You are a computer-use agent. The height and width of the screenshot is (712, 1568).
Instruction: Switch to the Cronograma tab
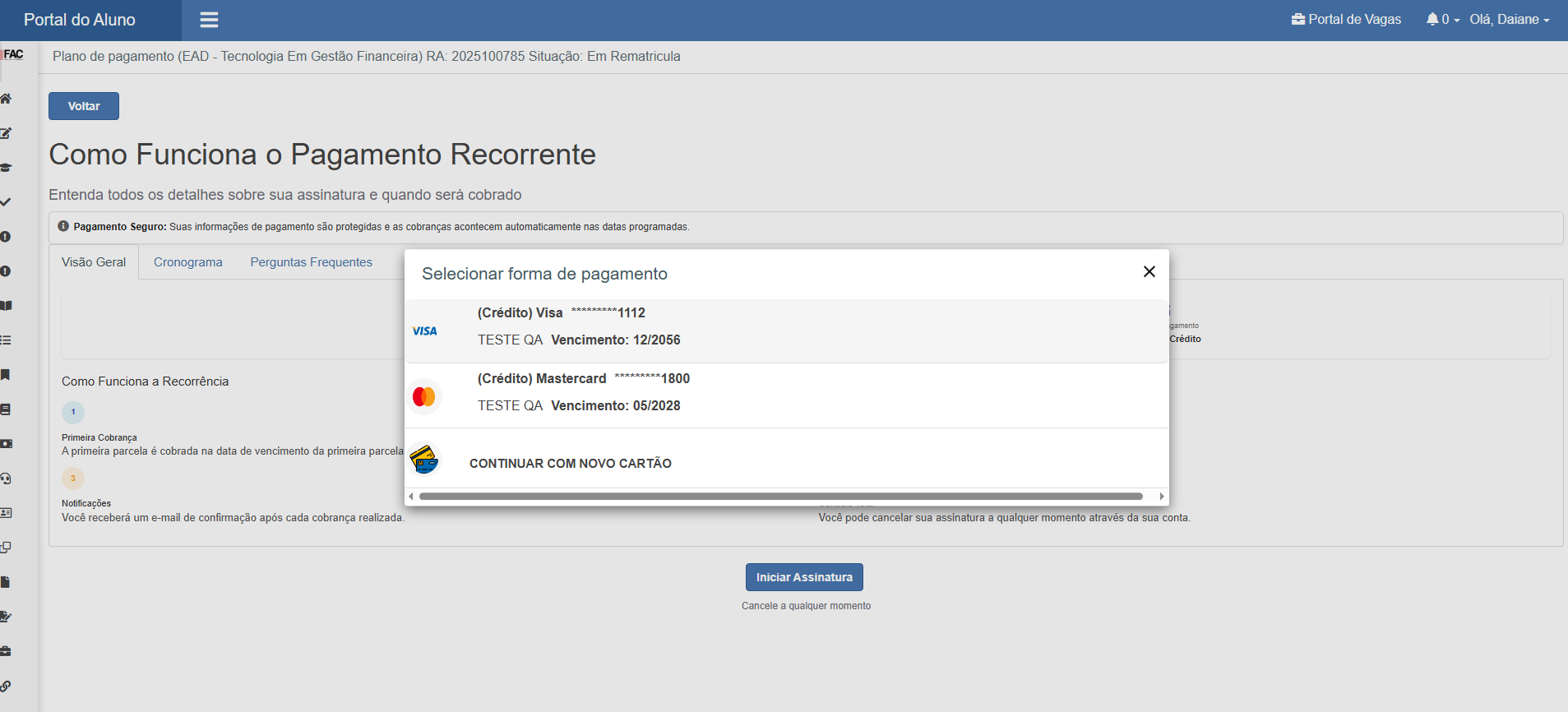[x=187, y=262]
